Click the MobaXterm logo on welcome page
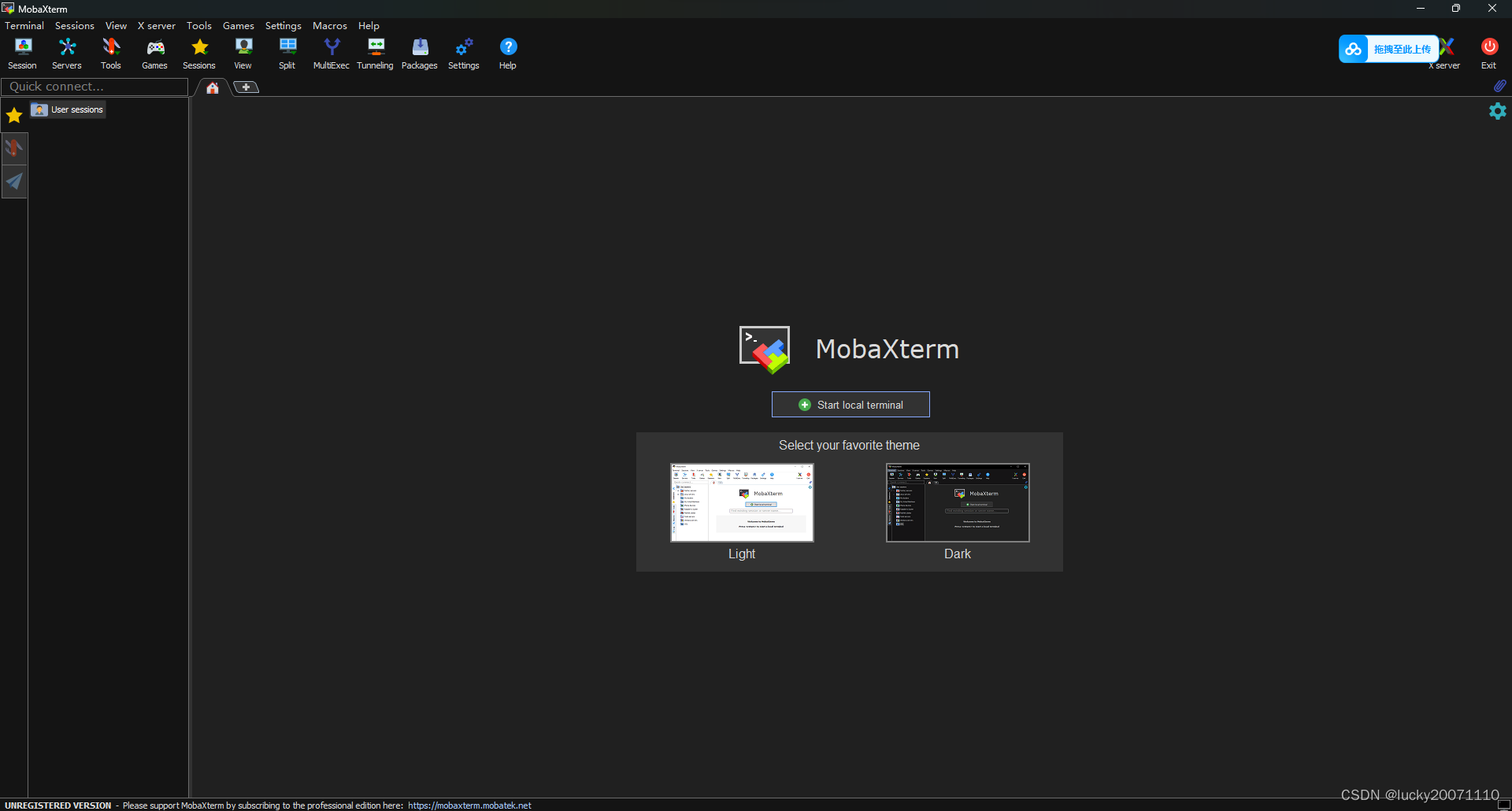Viewport: 1512px width, 811px height. [x=765, y=350]
